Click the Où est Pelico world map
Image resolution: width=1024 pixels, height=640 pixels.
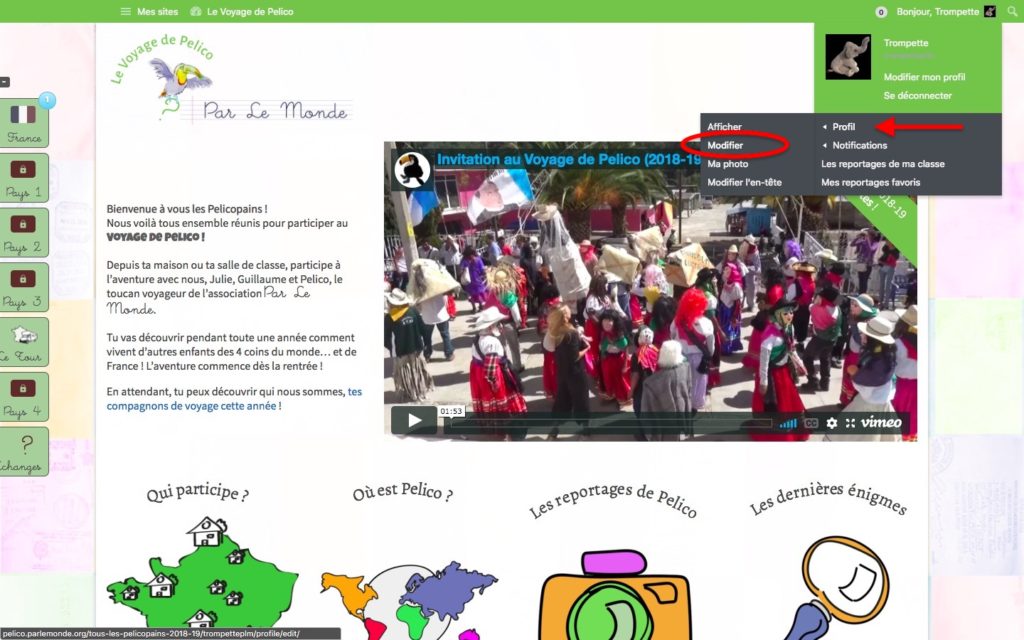click(409, 600)
